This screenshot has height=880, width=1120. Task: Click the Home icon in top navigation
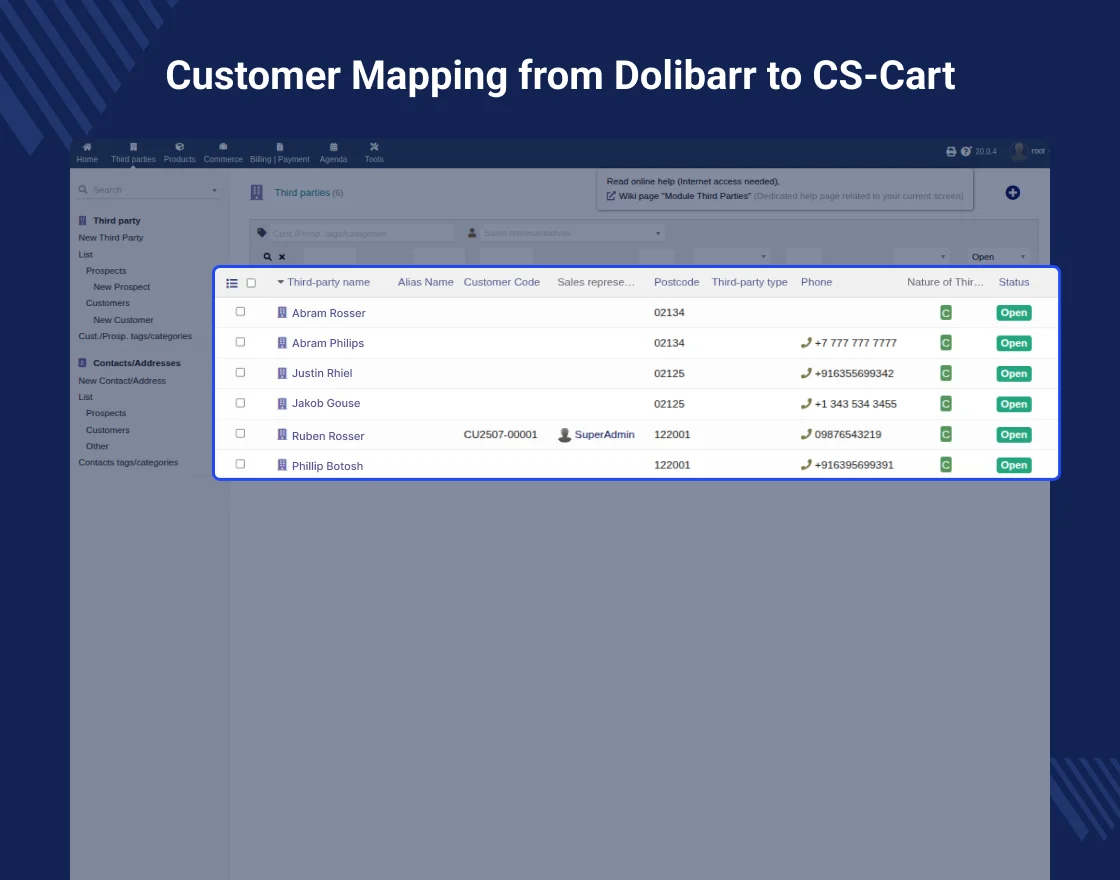click(87, 147)
